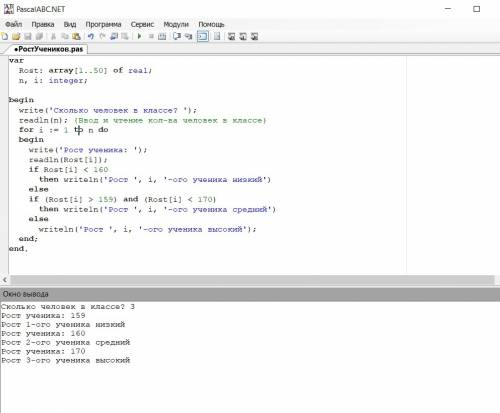Click the last toolbar icon on the right
The height and width of the screenshot is (413, 500).
(254, 36)
